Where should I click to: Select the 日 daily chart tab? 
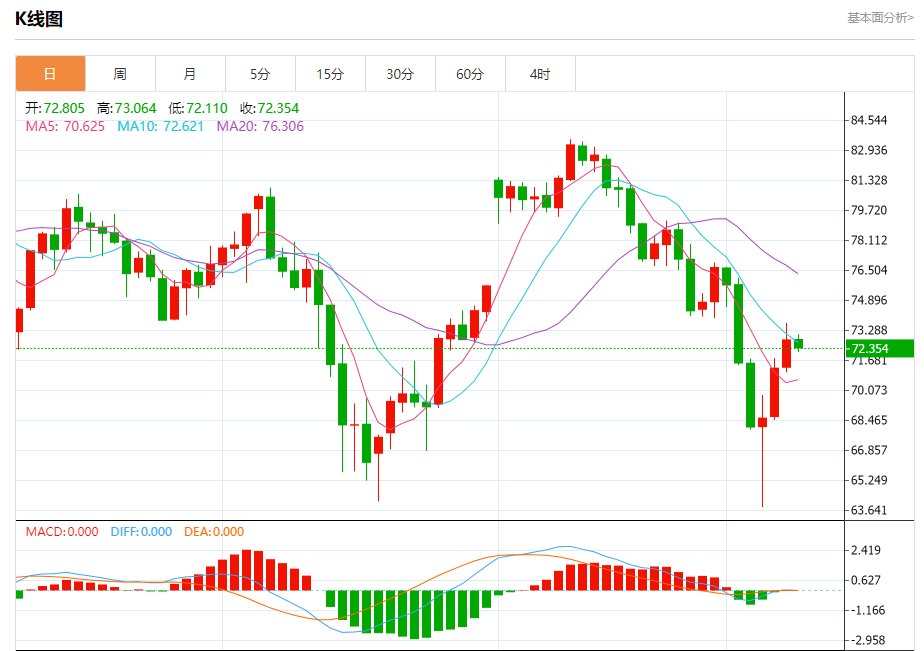coord(50,74)
